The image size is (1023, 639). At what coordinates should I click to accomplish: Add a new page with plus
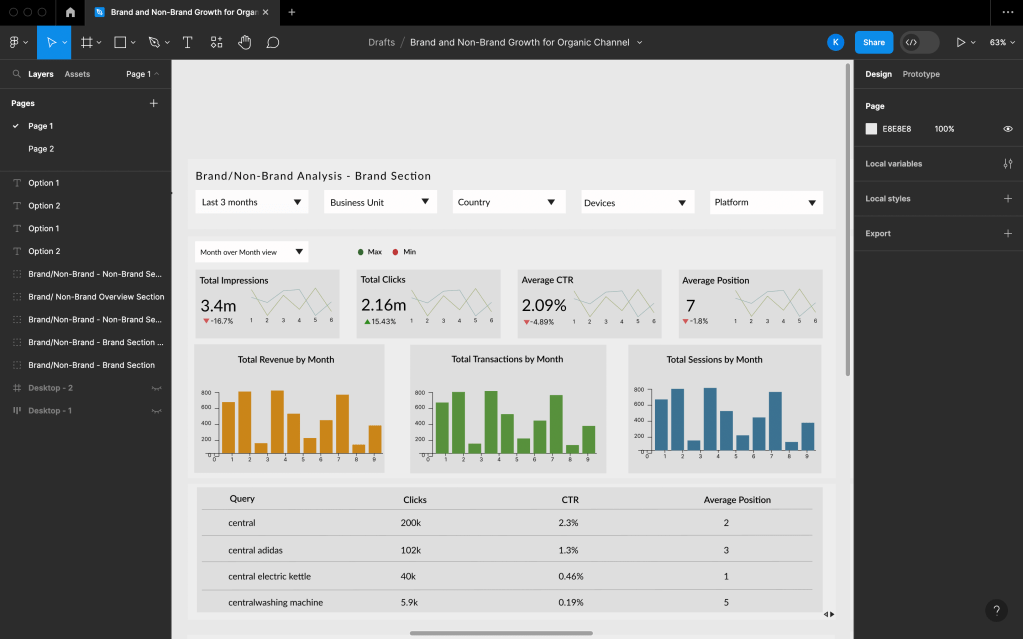tap(154, 103)
